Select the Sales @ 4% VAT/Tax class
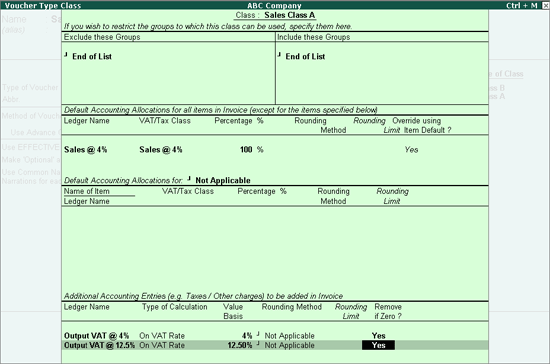 point(161,150)
